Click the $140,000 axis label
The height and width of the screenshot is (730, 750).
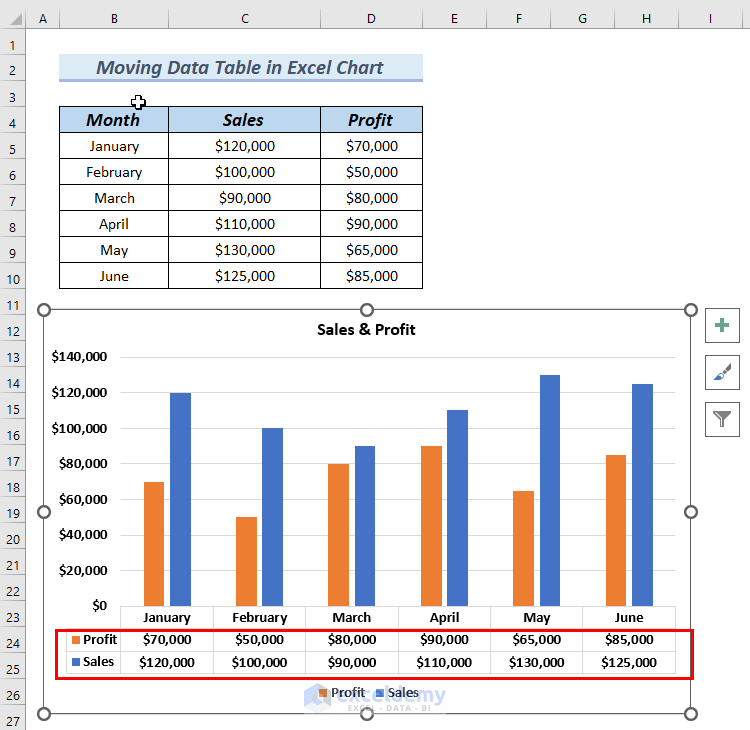coord(79,356)
